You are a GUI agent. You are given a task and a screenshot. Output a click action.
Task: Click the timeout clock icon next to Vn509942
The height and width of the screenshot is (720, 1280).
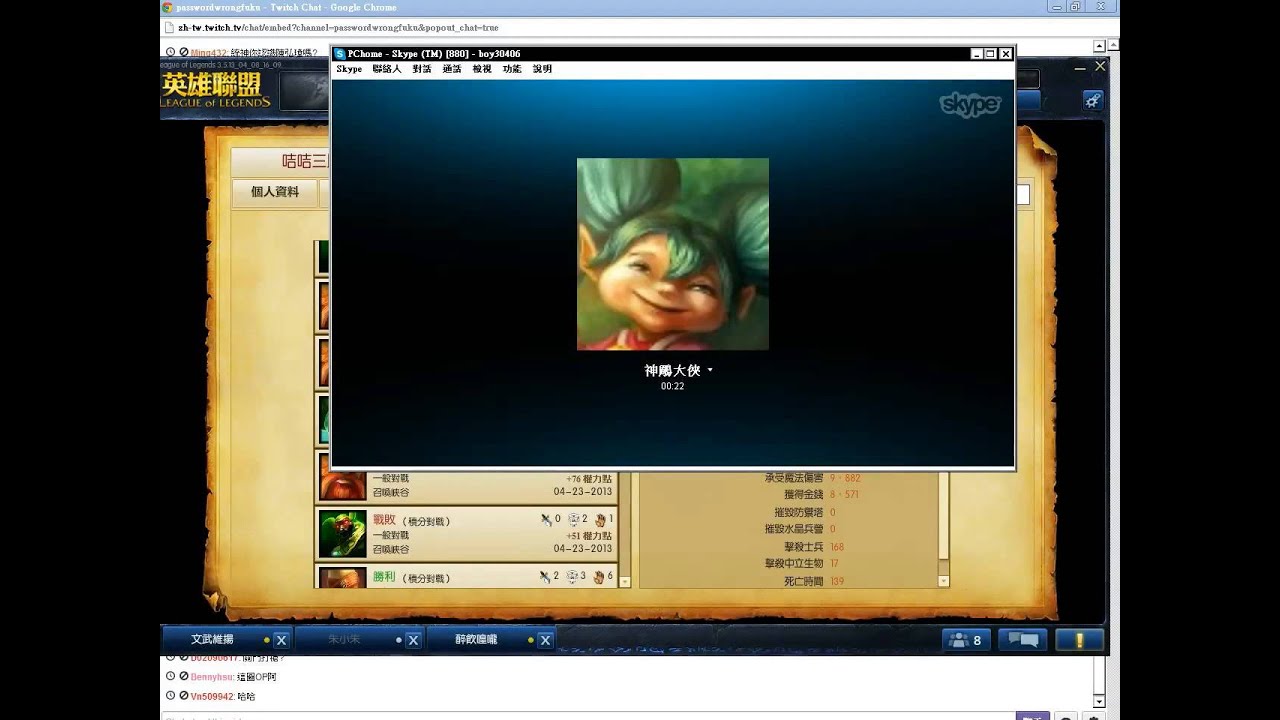[170, 696]
